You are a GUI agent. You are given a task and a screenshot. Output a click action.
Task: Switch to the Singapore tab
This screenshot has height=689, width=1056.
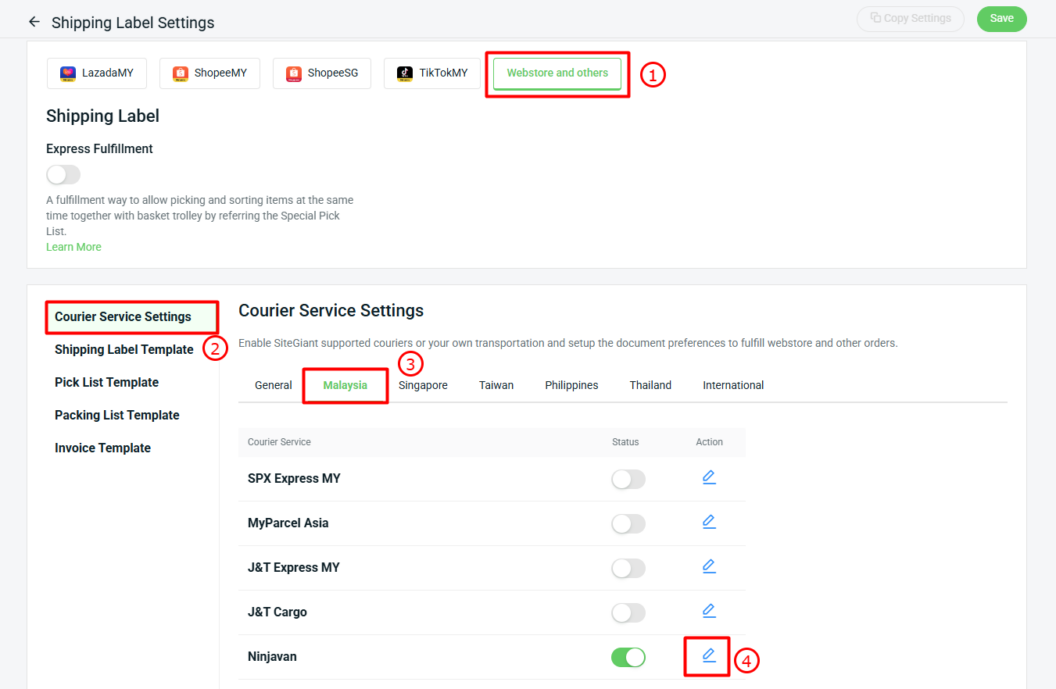423,385
